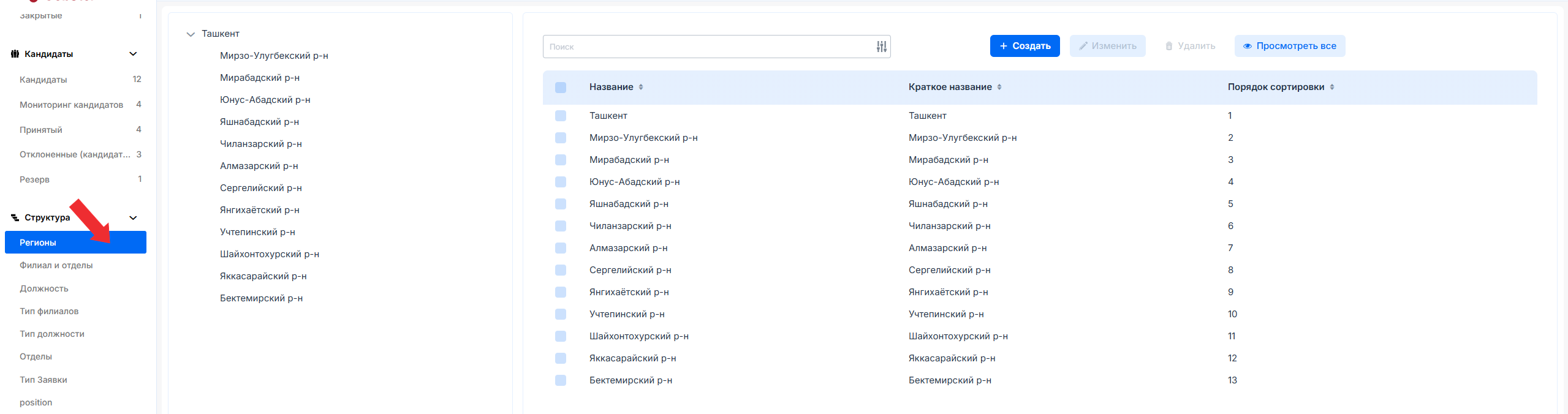Click Яккасарайский р-н in Краткое название column
Viewport: 1568px width, 414px height.
click(x=952, y=358)
